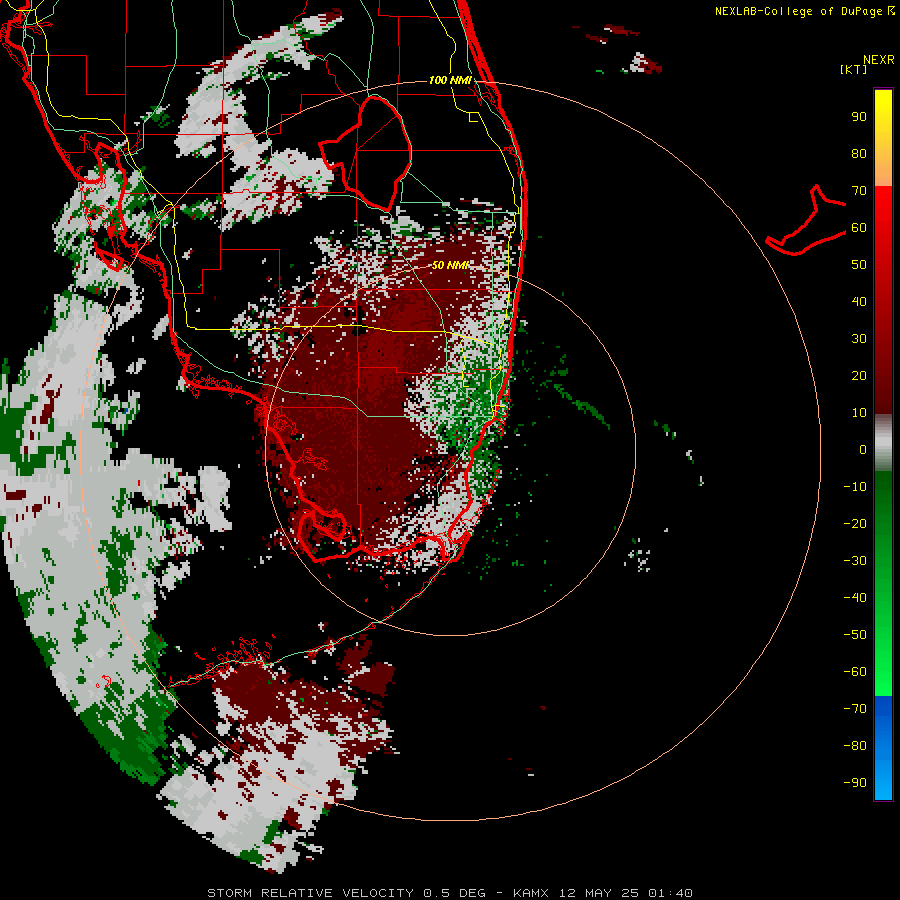Screen dimensions: 900x900
Task: Click the -60 value on velocity scale
Action: point(855,672)
